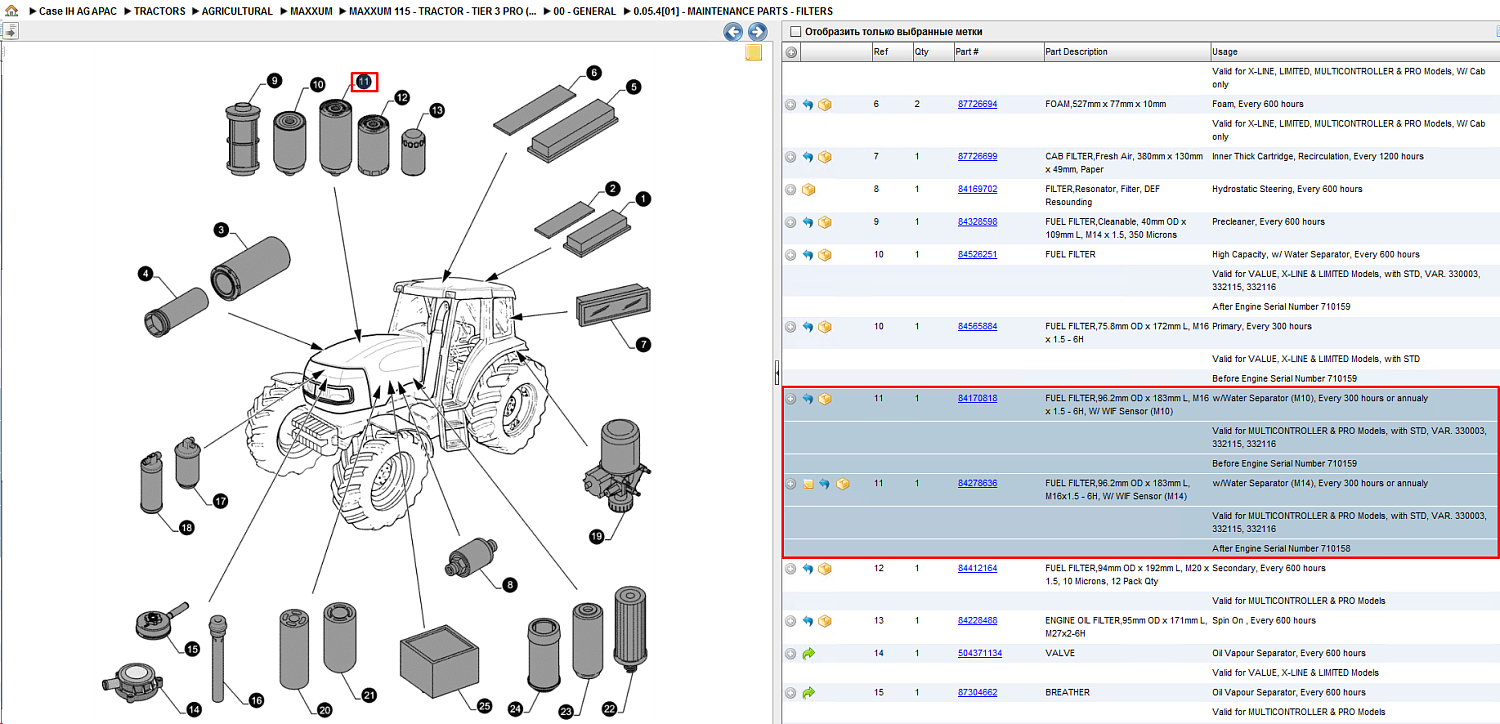Screen dimensions: 1500x724
Task: Click callout 9 on the diagram
Action: tap(274, 81)
